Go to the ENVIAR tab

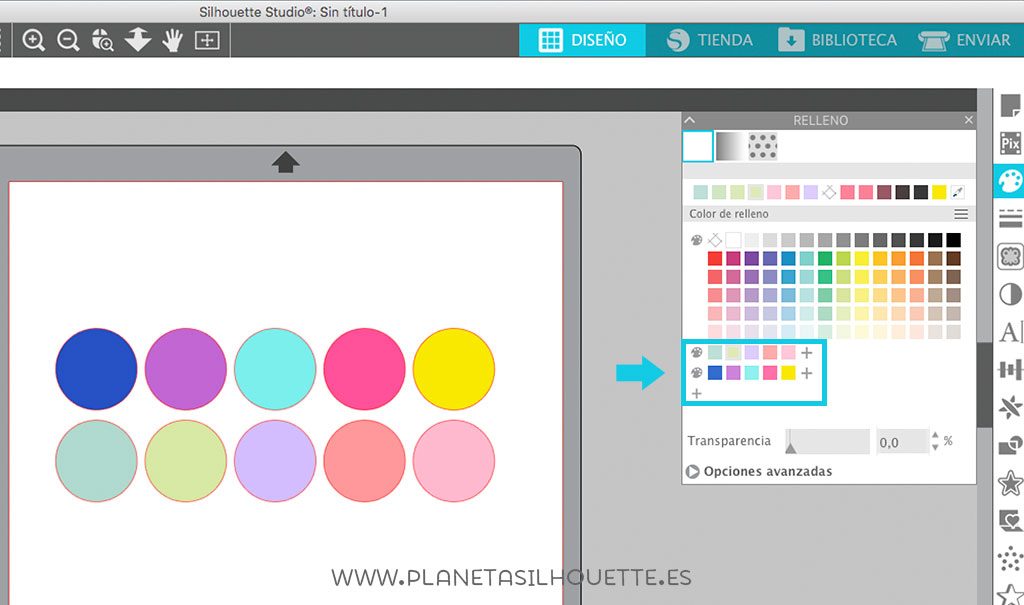965,40
